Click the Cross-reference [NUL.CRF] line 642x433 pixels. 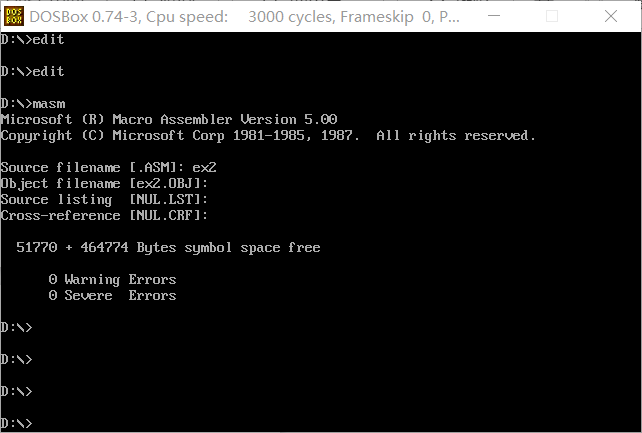point(104,216)
